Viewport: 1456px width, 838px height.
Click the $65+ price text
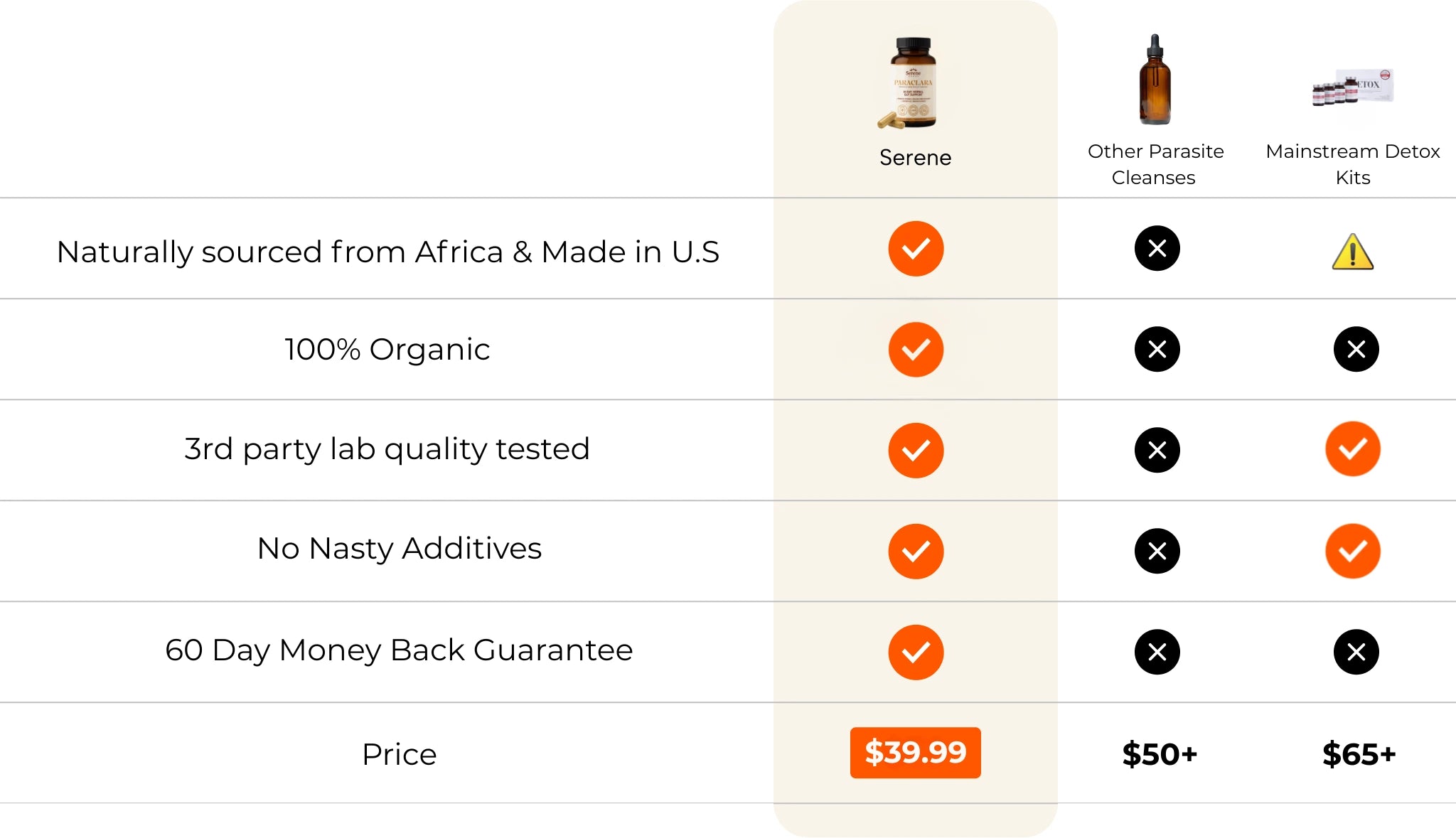1359,754
